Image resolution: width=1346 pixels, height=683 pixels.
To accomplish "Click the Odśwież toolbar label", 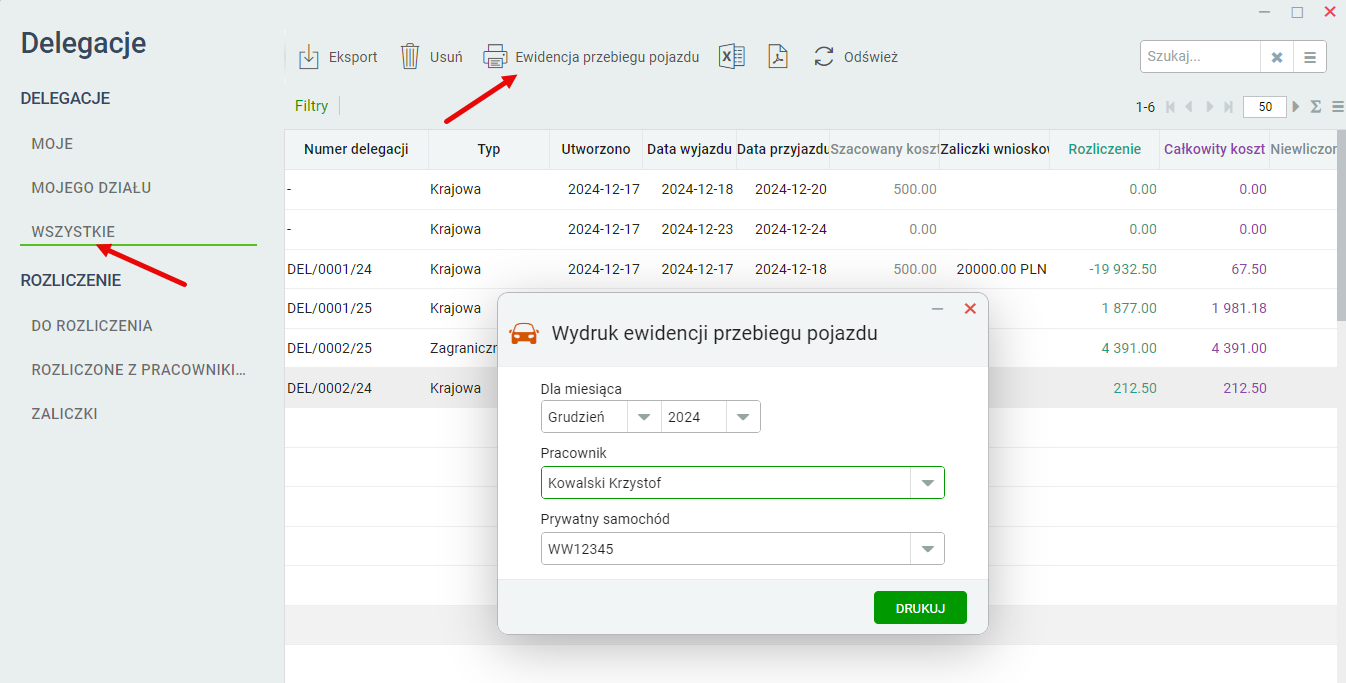I will tap(871, 57).
